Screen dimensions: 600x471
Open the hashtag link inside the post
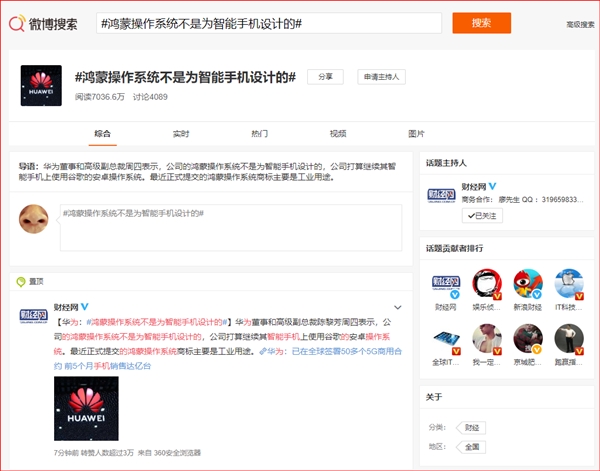coord(157,322)
